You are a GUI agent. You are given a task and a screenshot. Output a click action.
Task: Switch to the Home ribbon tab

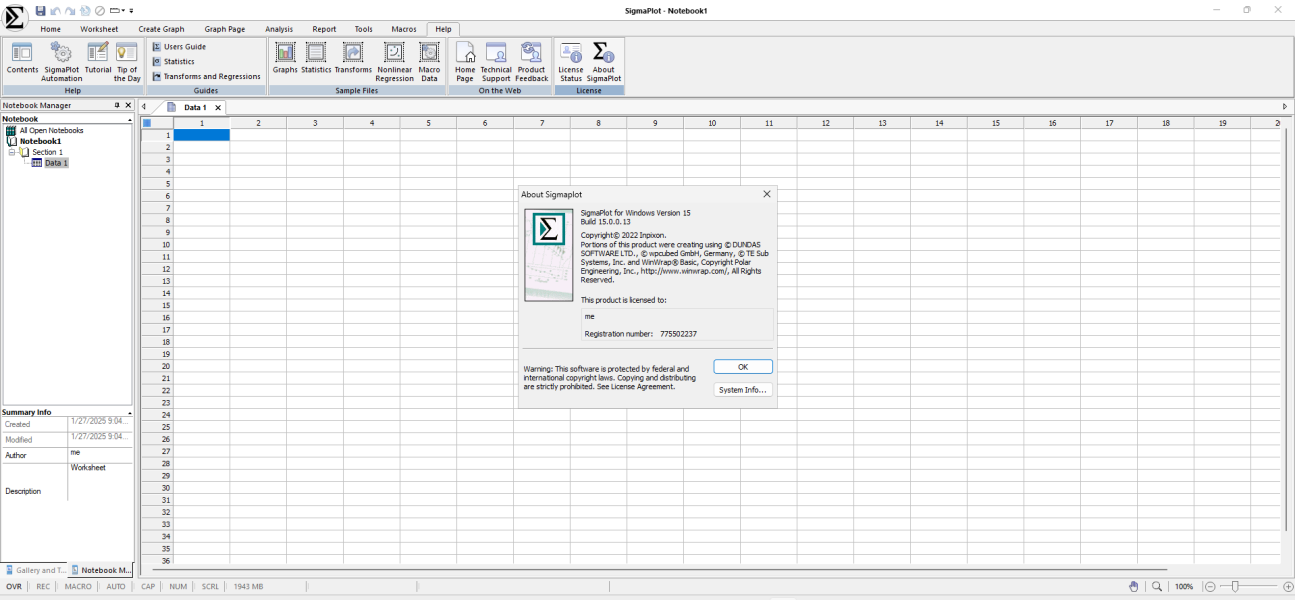[50, 29]
